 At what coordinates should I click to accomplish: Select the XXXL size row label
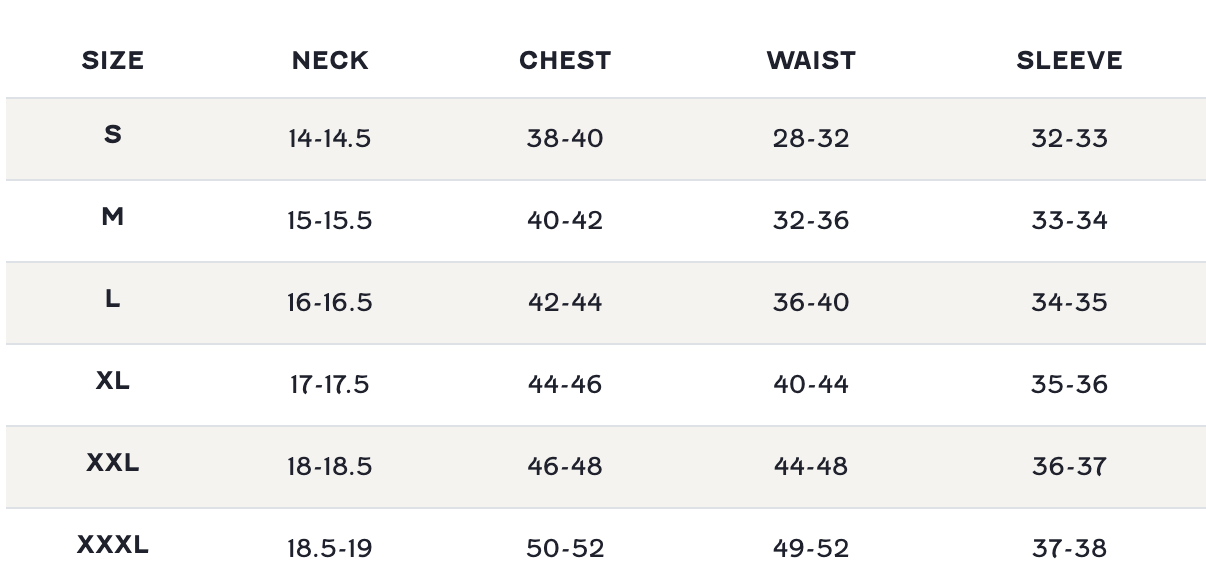[113, 545]
